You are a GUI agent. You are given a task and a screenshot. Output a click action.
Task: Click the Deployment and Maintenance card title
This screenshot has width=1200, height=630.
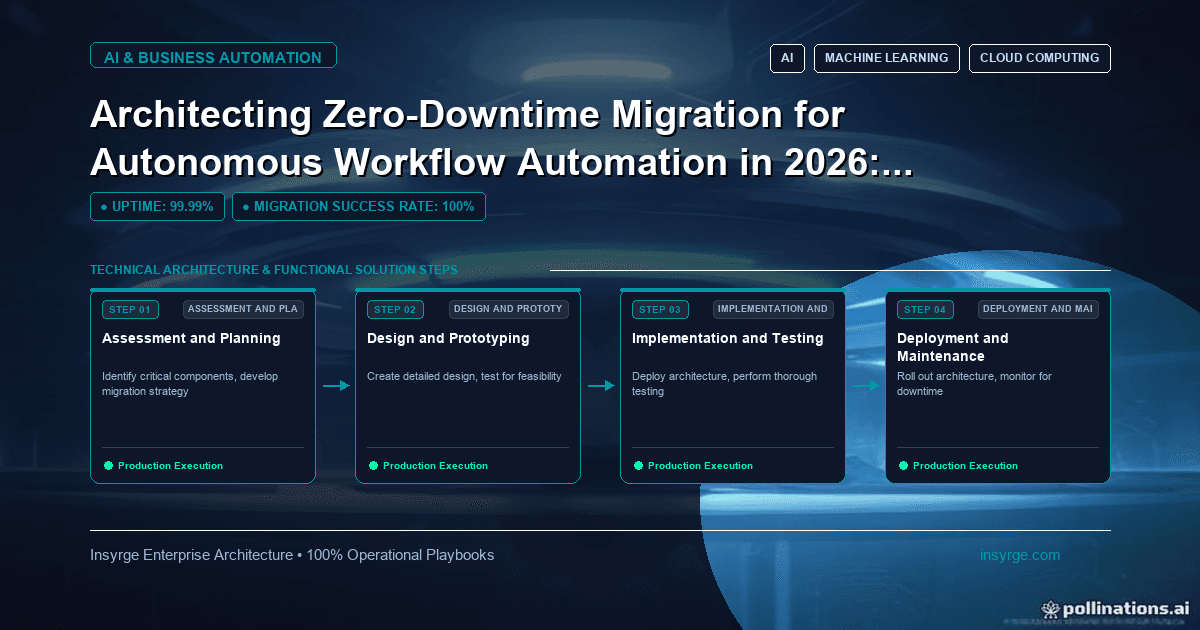click(x=953, y=347)
